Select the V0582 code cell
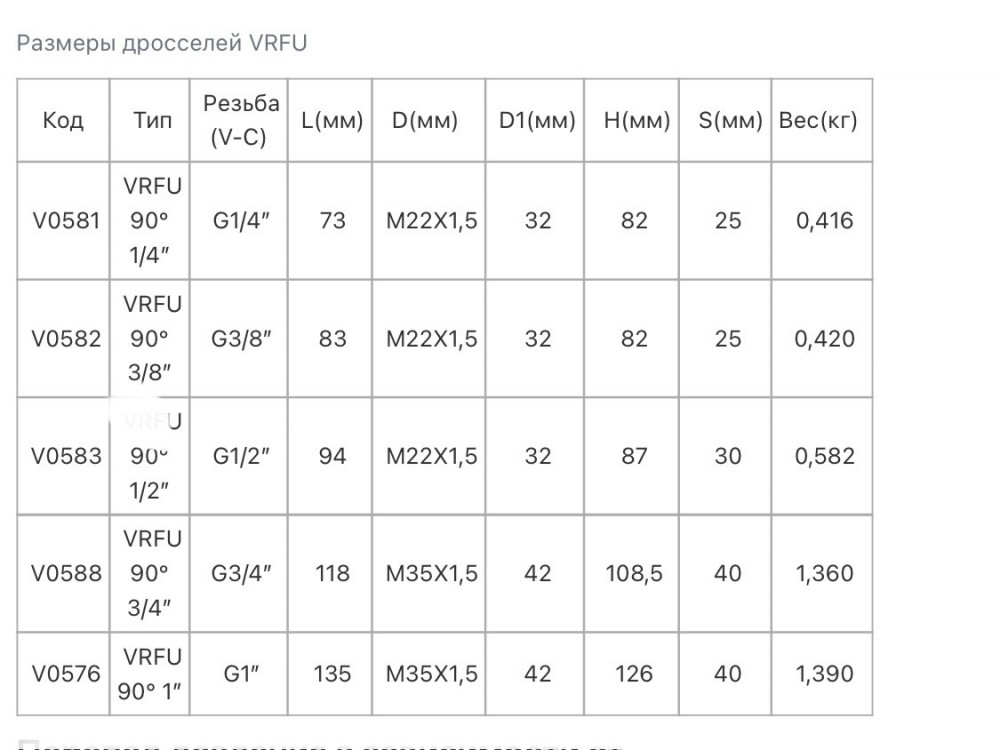Screen dimensions: 1000x750 [66, 338]
